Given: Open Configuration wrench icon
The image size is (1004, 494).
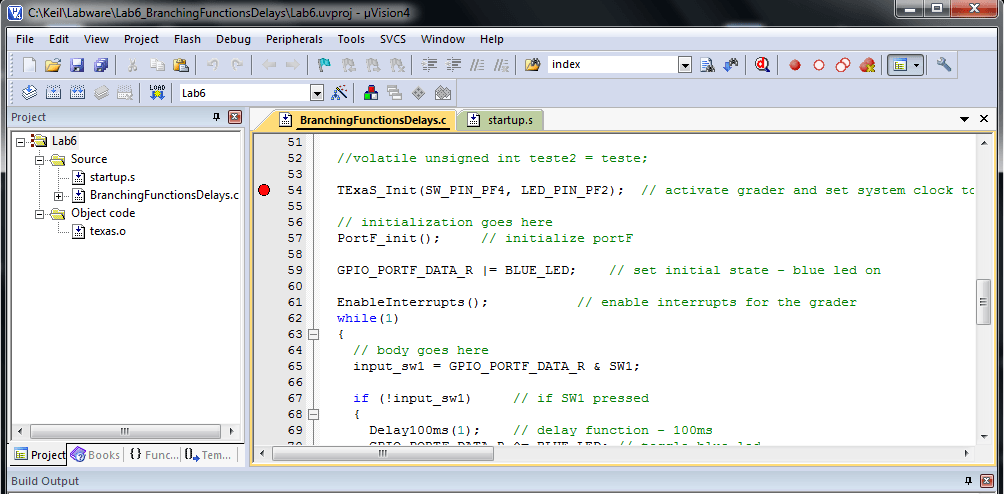Looking at the screenshot, I should coord(943,65).
